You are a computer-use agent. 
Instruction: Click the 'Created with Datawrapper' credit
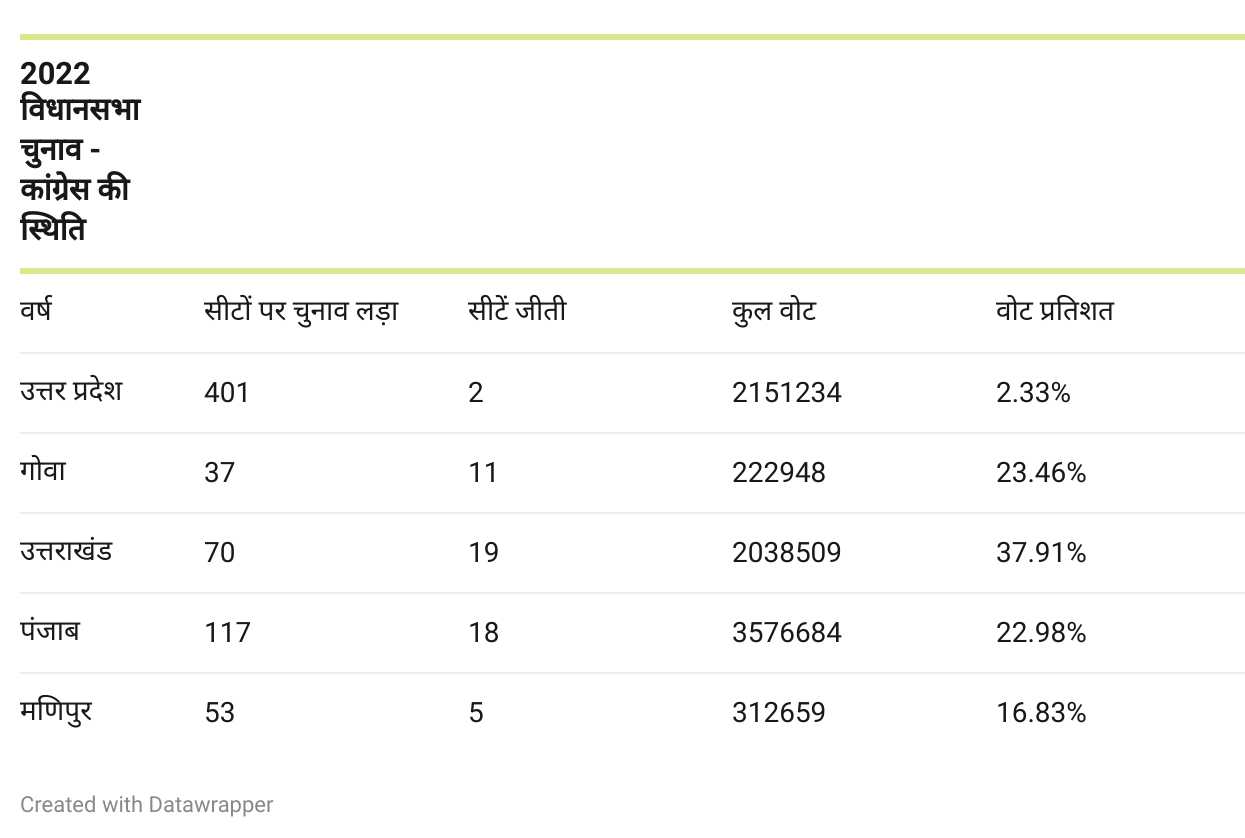point(146,804)
